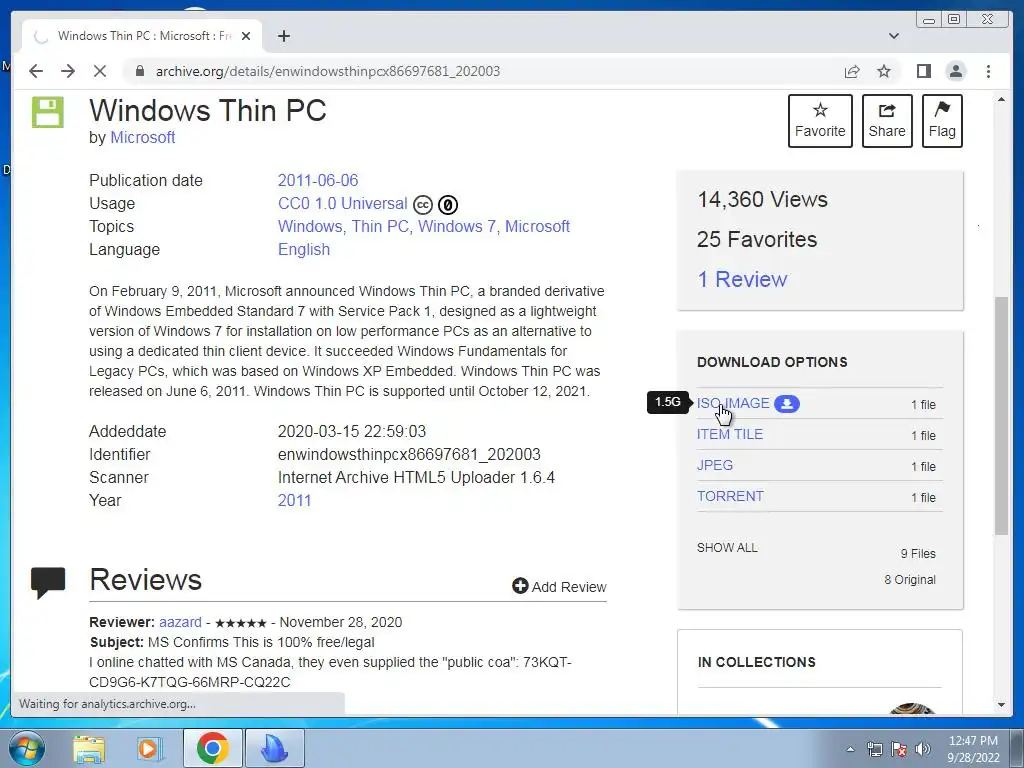Click the 14,360 Views text
1024x768 pixels.
click(x=762, y=199)
